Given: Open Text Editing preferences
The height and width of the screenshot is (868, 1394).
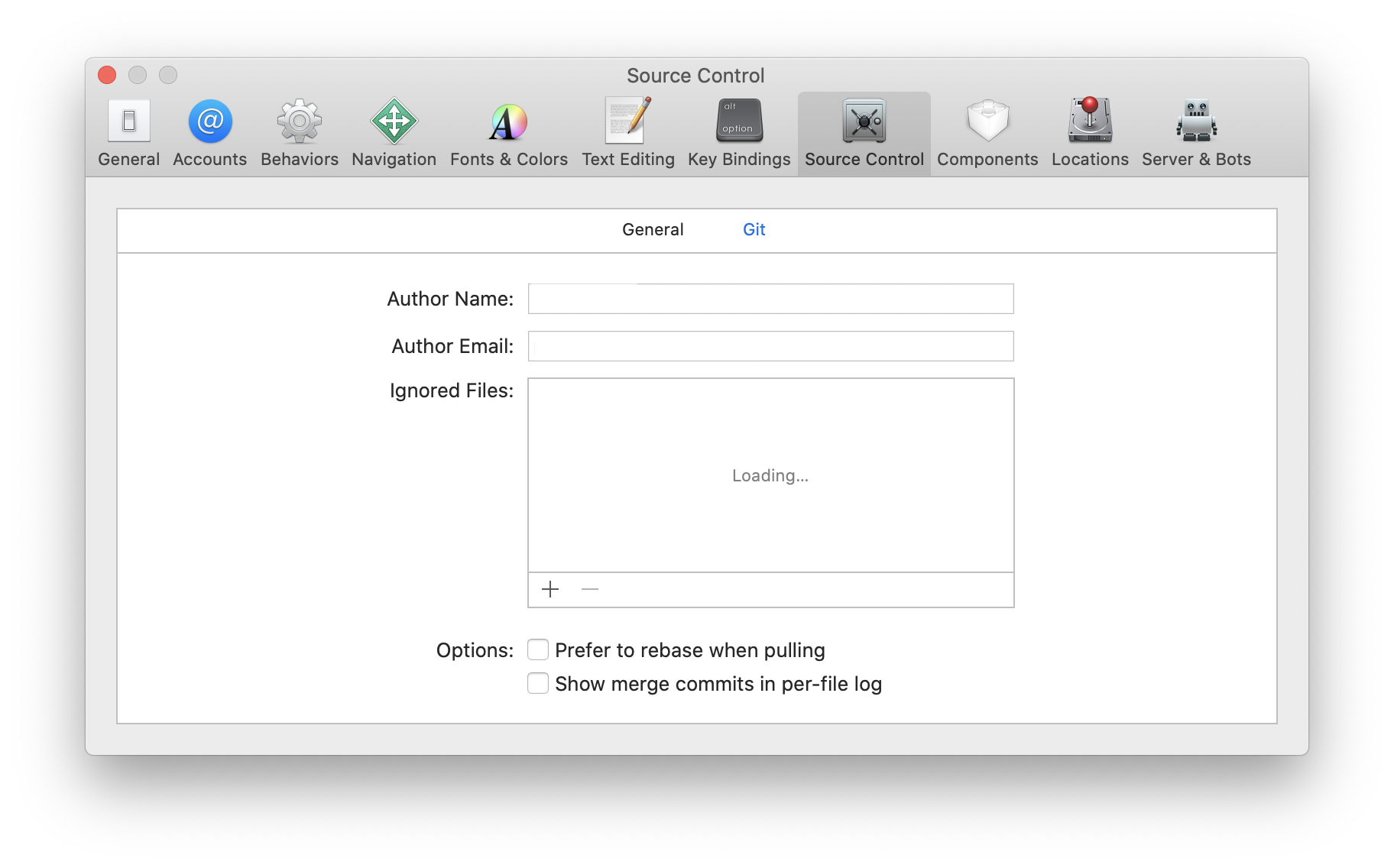Looking at the screenshot, I should [x=627, y=133].
